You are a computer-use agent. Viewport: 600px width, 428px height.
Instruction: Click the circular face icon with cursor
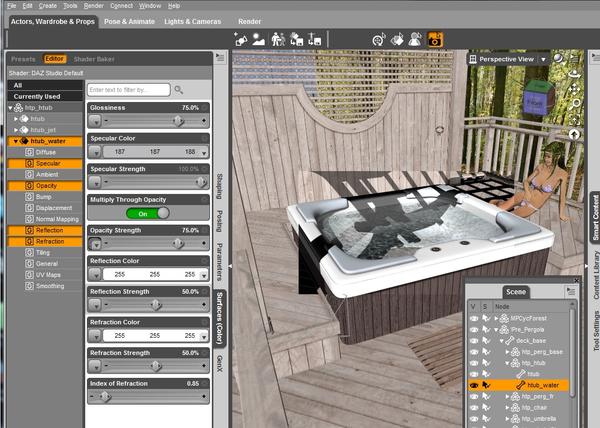pos(379,39)
